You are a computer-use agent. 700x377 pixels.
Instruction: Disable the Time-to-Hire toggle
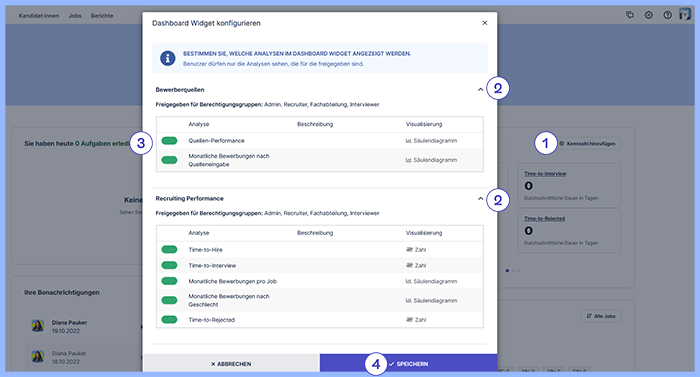point(169,249)
